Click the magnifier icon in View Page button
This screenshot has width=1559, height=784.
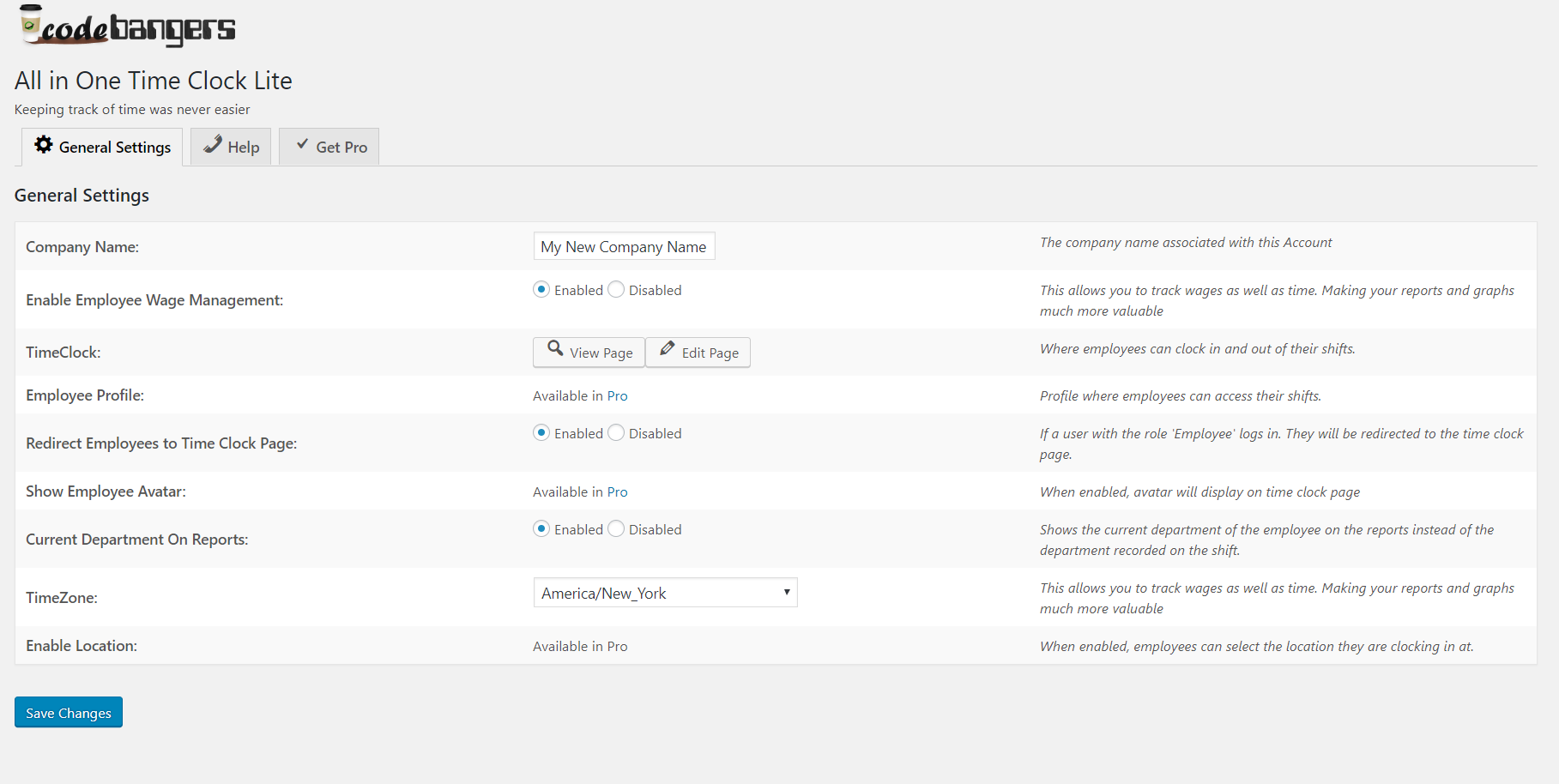click(x=556, y=352)
